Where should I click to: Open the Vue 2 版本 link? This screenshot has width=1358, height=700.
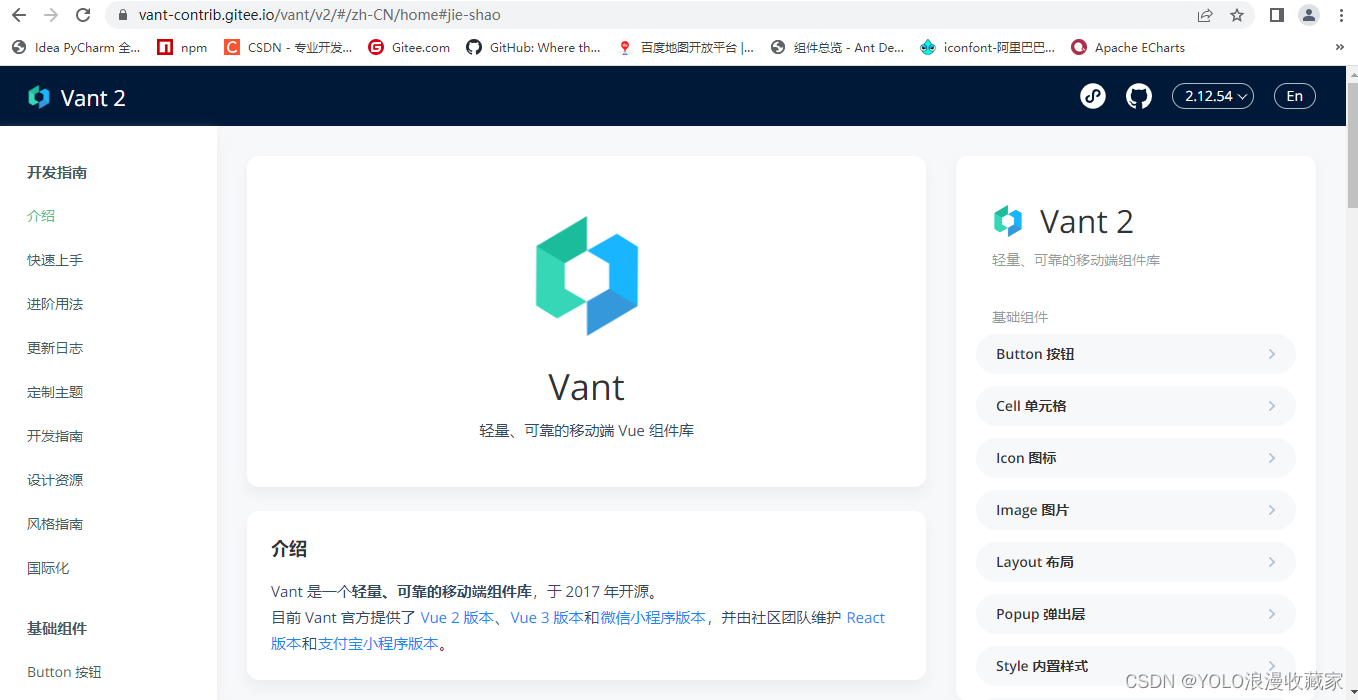457,618
